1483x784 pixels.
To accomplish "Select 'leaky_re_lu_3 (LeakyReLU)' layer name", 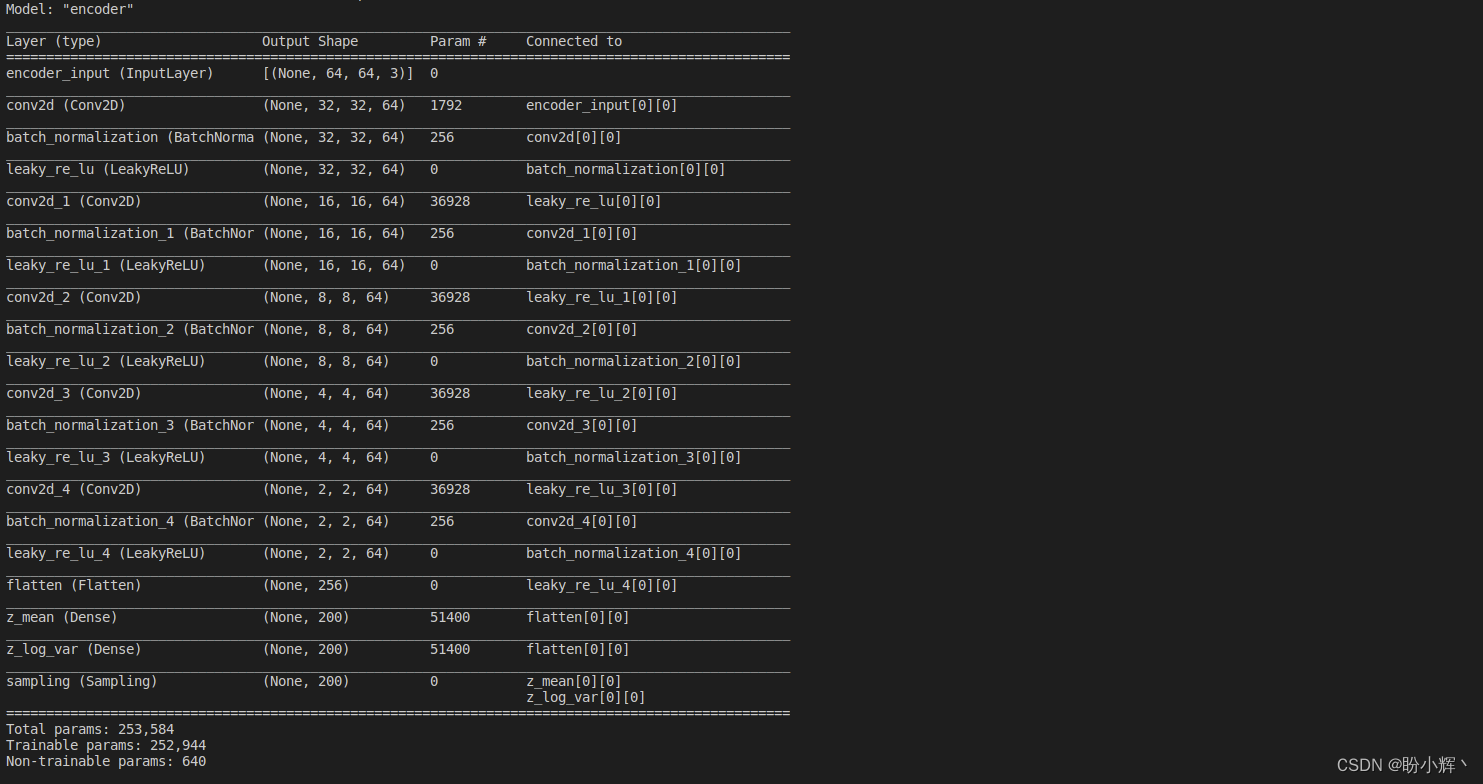I will (x=106, y=457).
